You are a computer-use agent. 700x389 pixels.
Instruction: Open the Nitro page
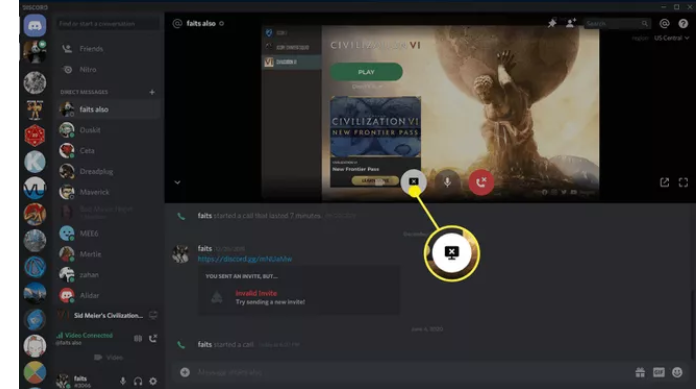coord(108,70)
